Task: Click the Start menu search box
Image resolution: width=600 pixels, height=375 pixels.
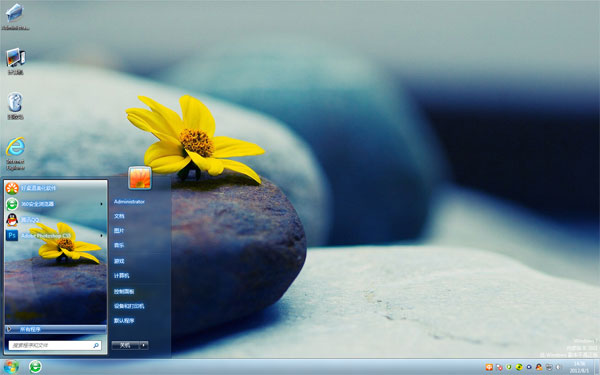Action: point(55,345)
